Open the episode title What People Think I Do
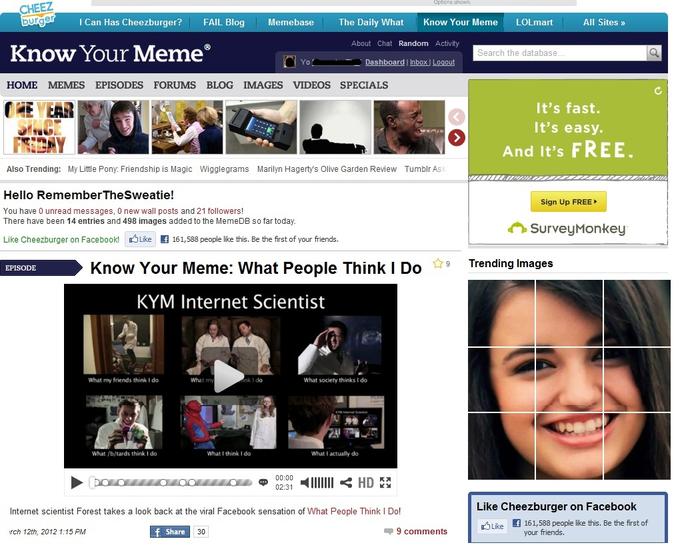 pos(256,268)
